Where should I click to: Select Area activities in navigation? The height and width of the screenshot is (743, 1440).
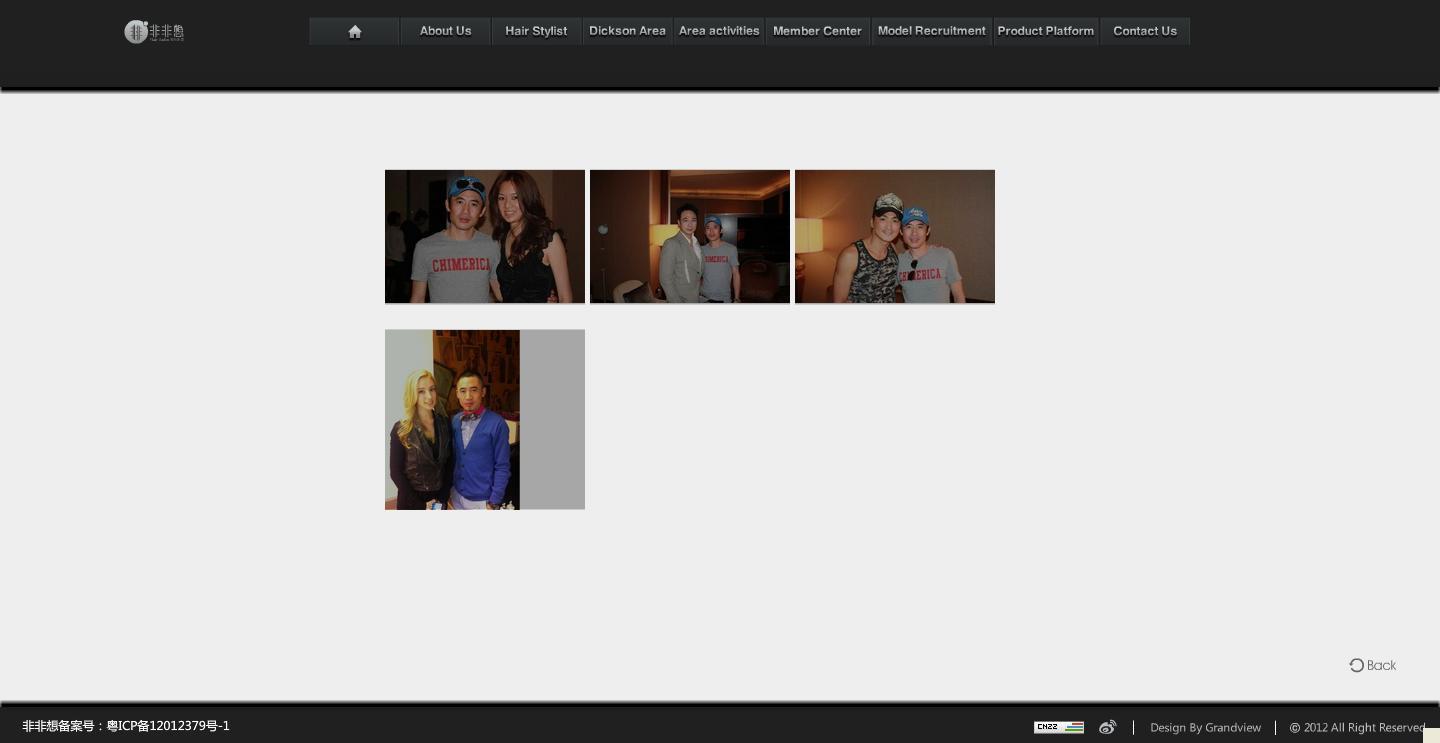pyautogui.click(x=719, y=31)
